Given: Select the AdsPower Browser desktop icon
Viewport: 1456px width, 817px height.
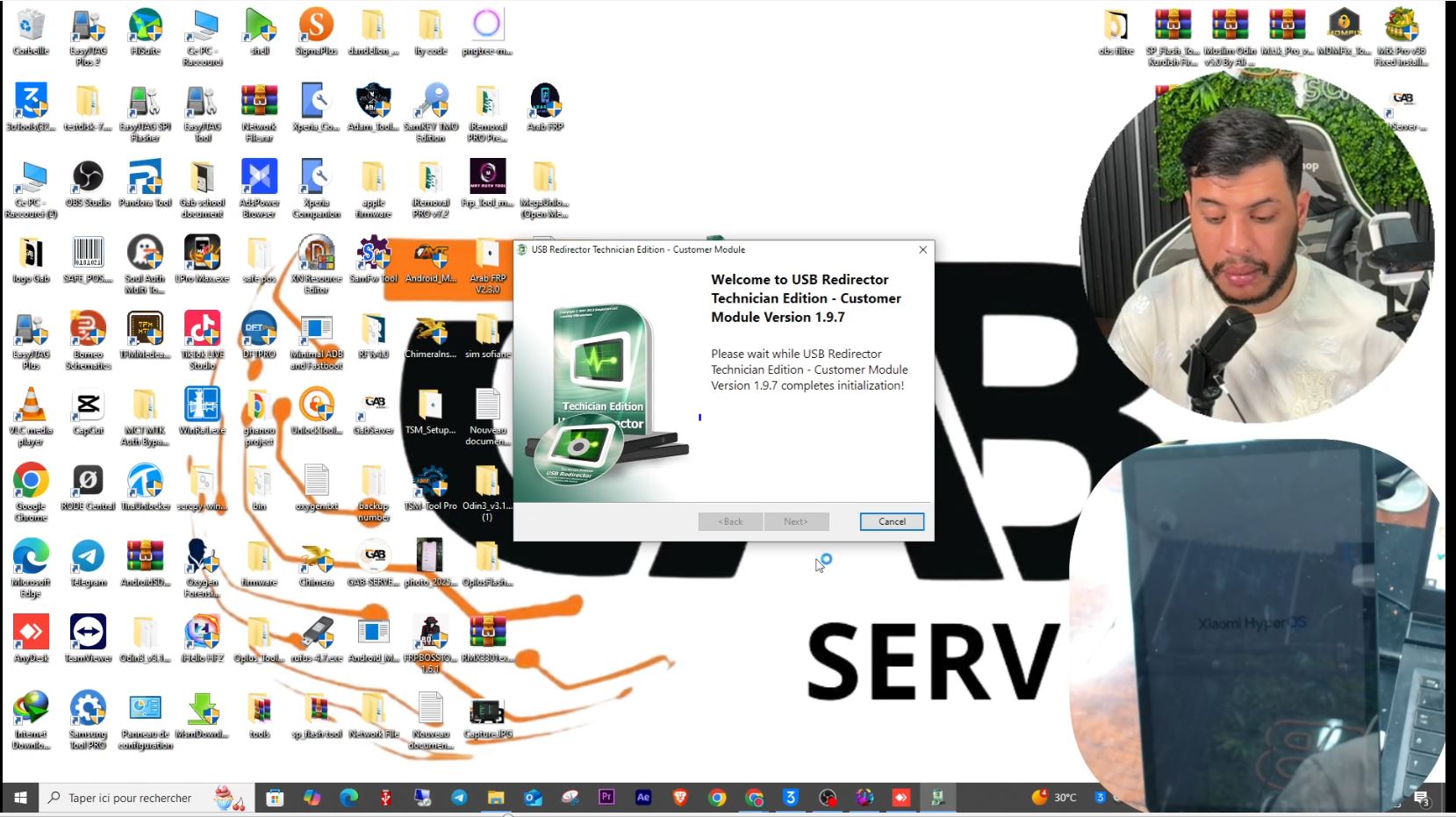Looking at the screenshot, I should point(259,189).
